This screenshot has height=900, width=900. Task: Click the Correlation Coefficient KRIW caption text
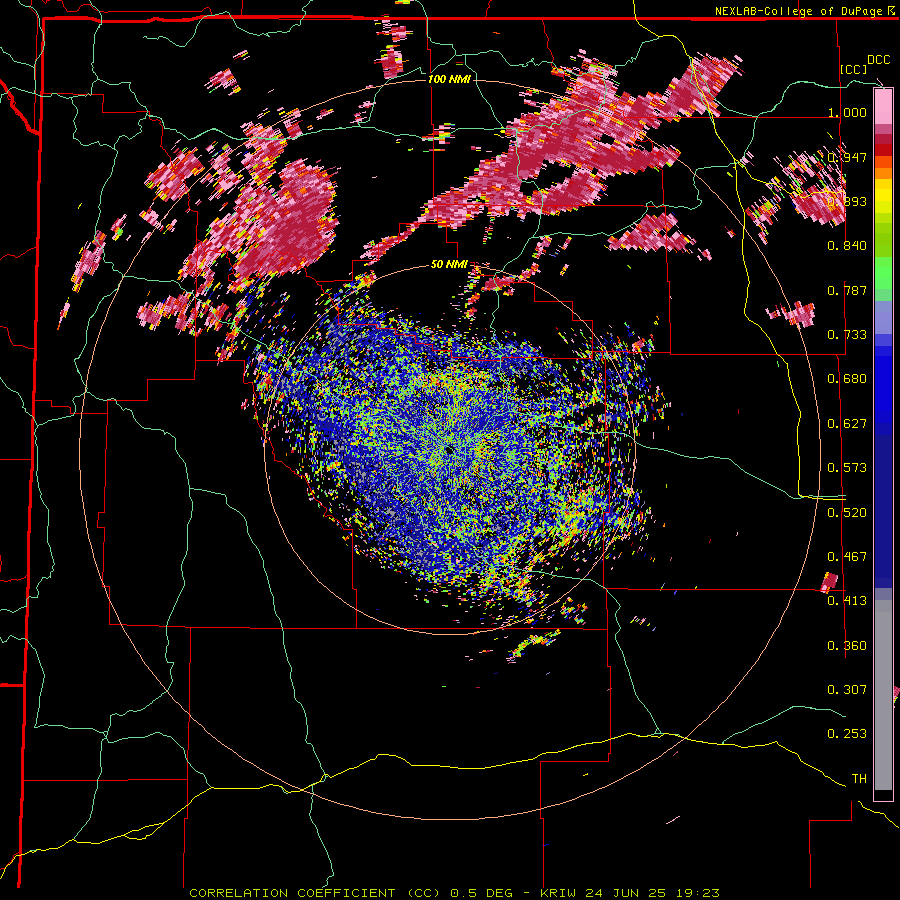tap(454, 893)
